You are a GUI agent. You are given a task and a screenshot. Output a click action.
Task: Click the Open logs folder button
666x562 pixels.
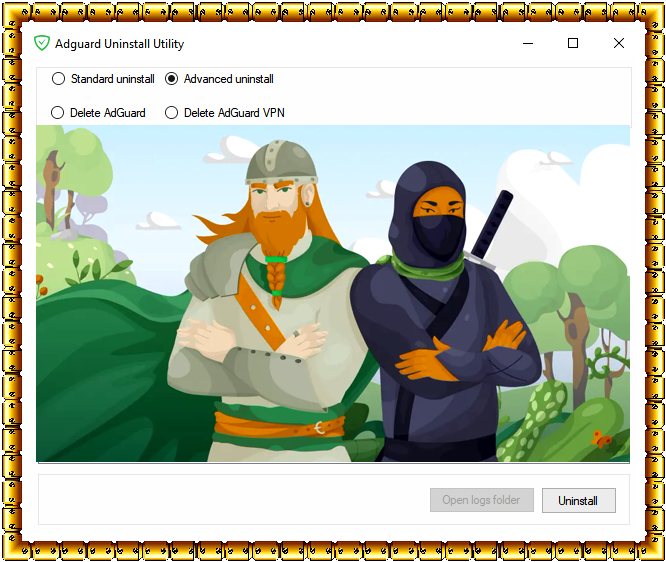(x=482, y=500)
